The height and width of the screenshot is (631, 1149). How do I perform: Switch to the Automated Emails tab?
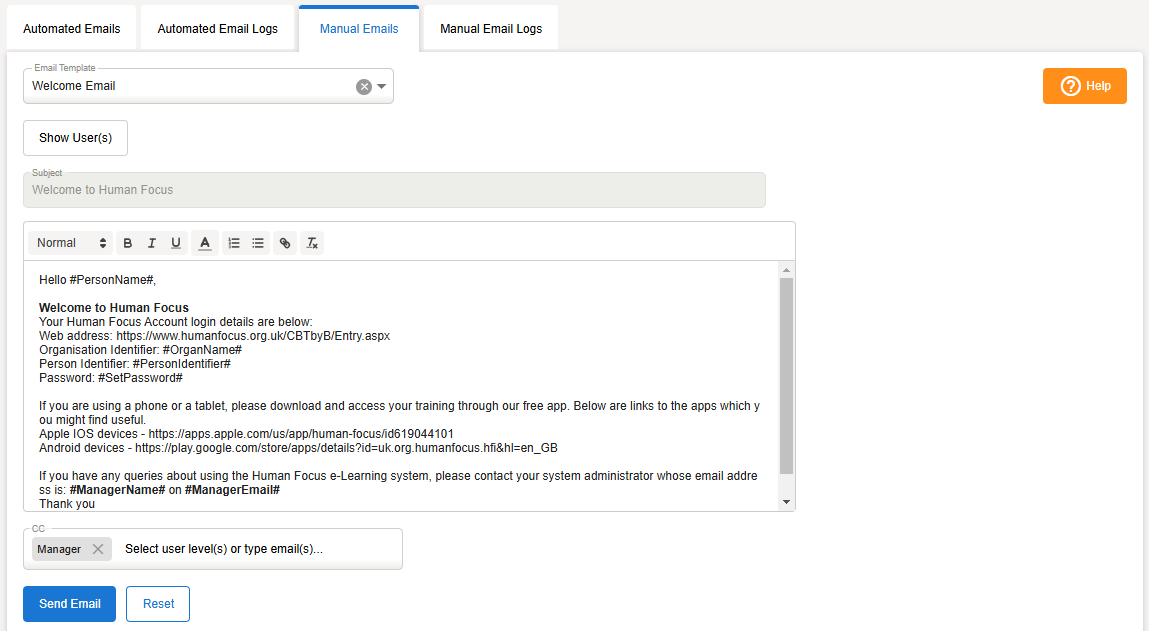(72, 29)
